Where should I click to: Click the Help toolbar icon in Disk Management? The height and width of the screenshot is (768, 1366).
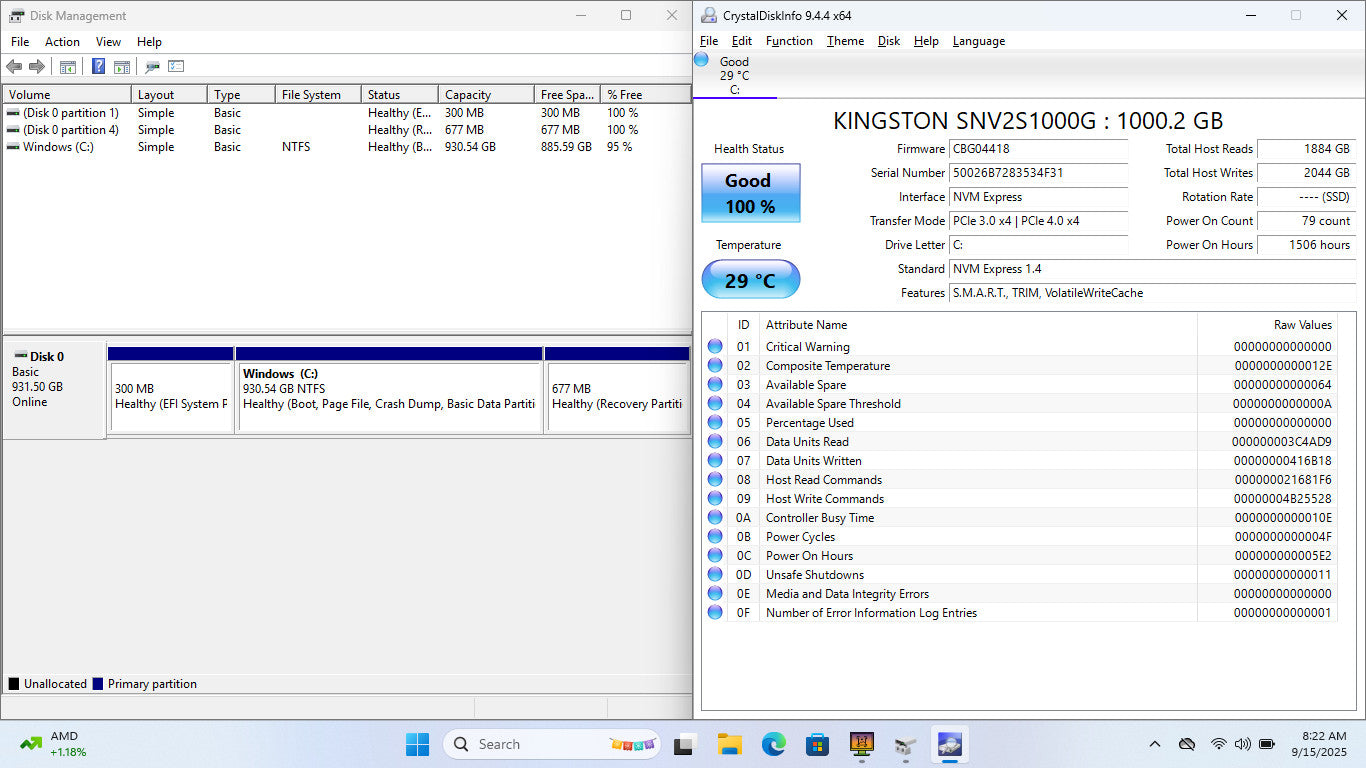coord(98,67)
